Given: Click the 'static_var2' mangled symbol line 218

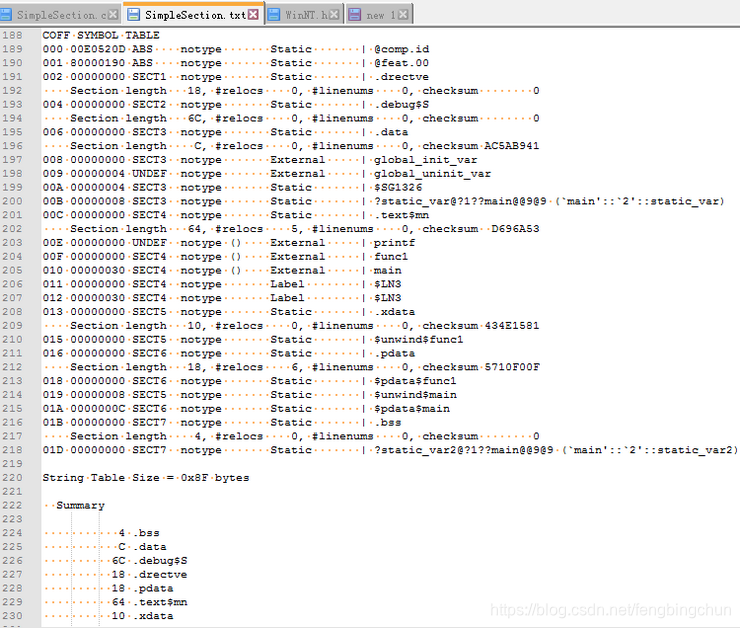Looking at the screenshot, I should (556, 450).
